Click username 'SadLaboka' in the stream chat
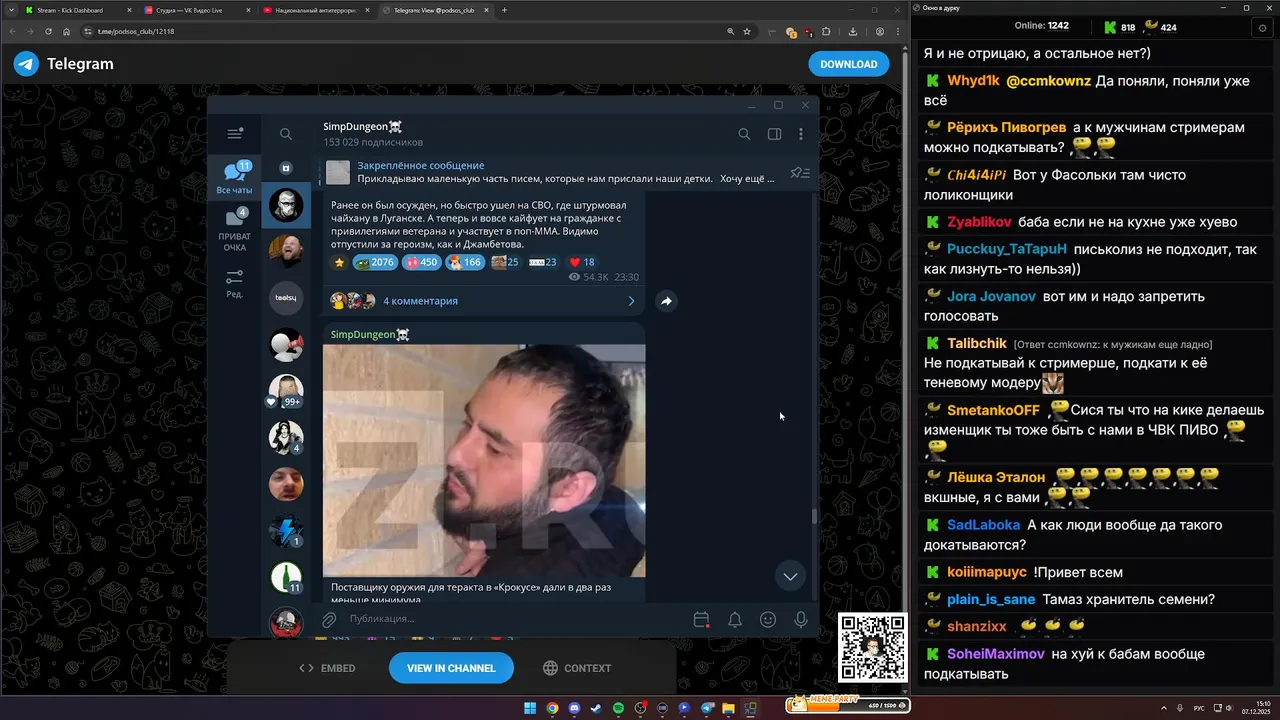 984,525
